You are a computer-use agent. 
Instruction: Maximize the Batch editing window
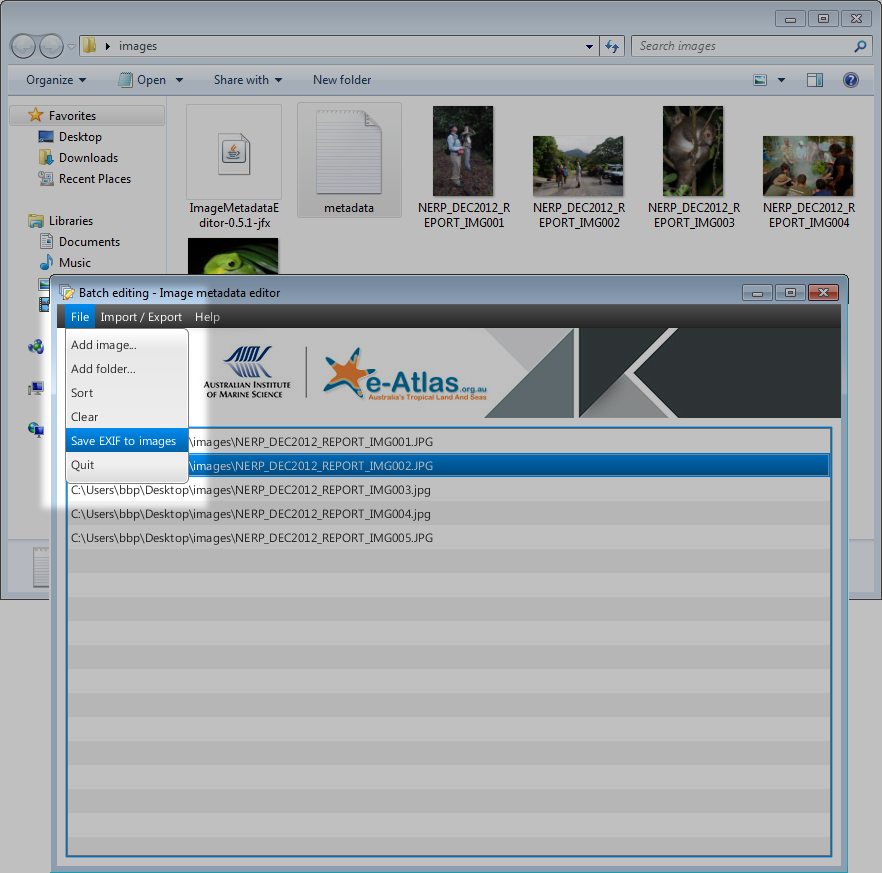(790, 292)
